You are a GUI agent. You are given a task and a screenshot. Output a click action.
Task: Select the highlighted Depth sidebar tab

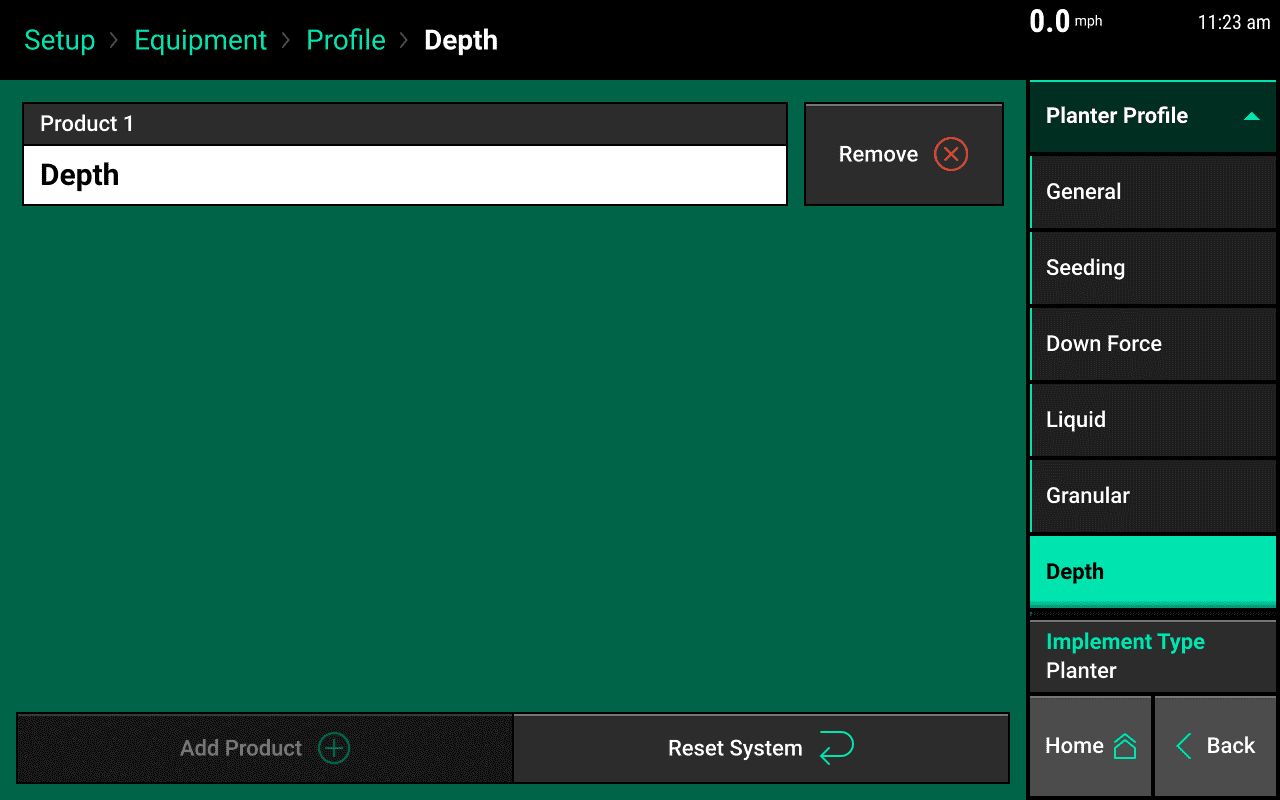[x=1153, y=572]
